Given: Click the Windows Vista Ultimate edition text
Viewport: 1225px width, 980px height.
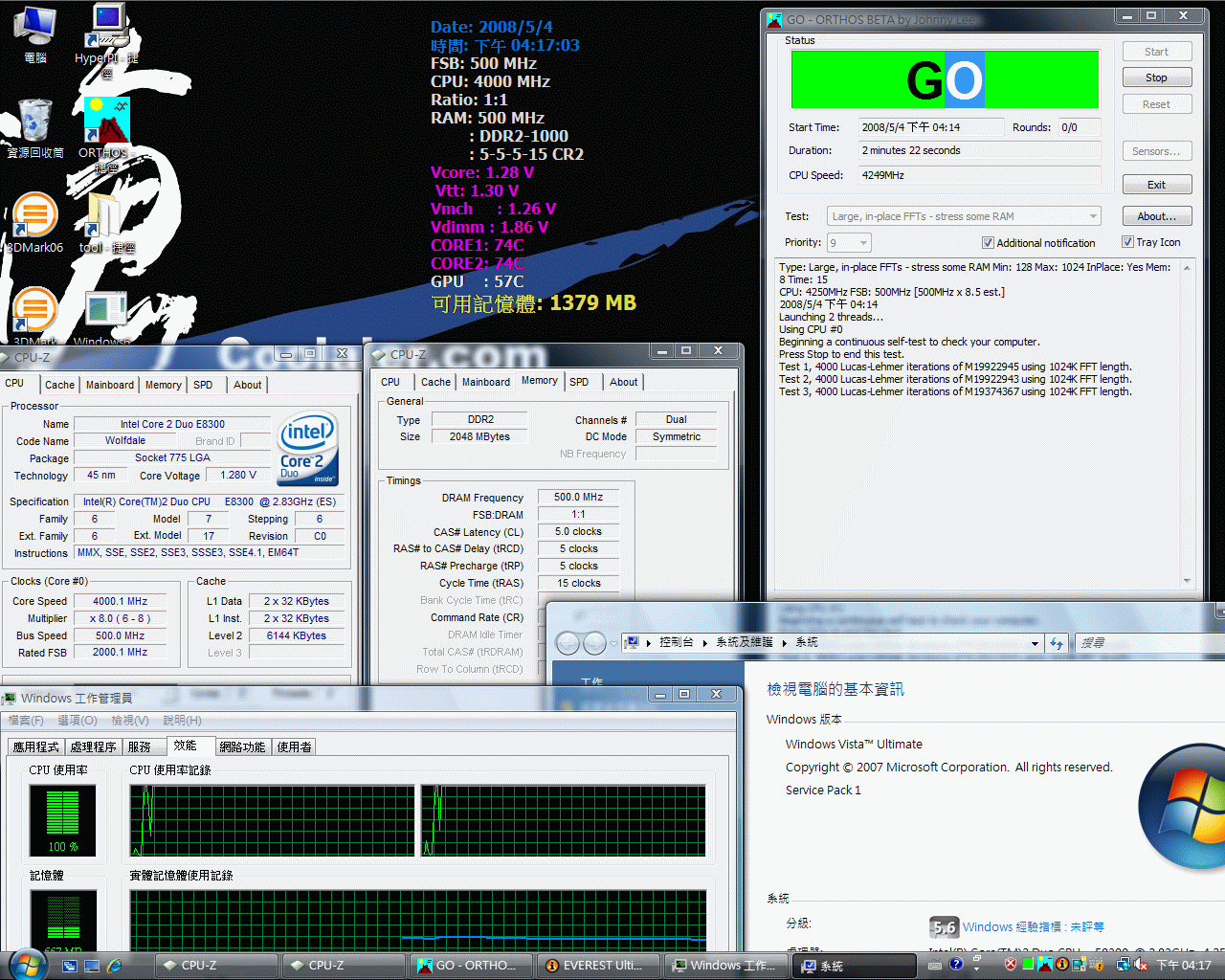Looking at the screenshot, I should pyautogui.click(x=854, y=745).
